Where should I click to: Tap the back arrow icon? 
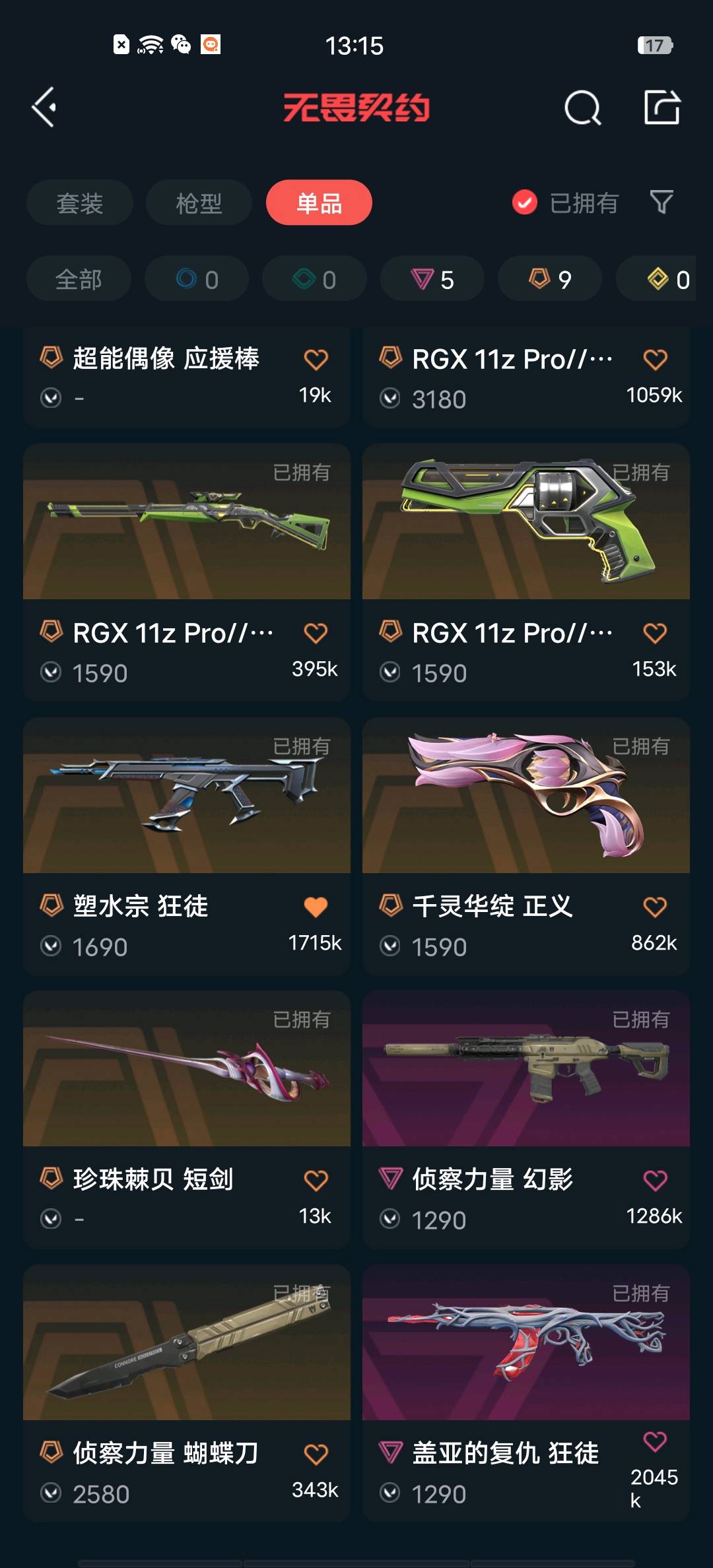point(44,107)
